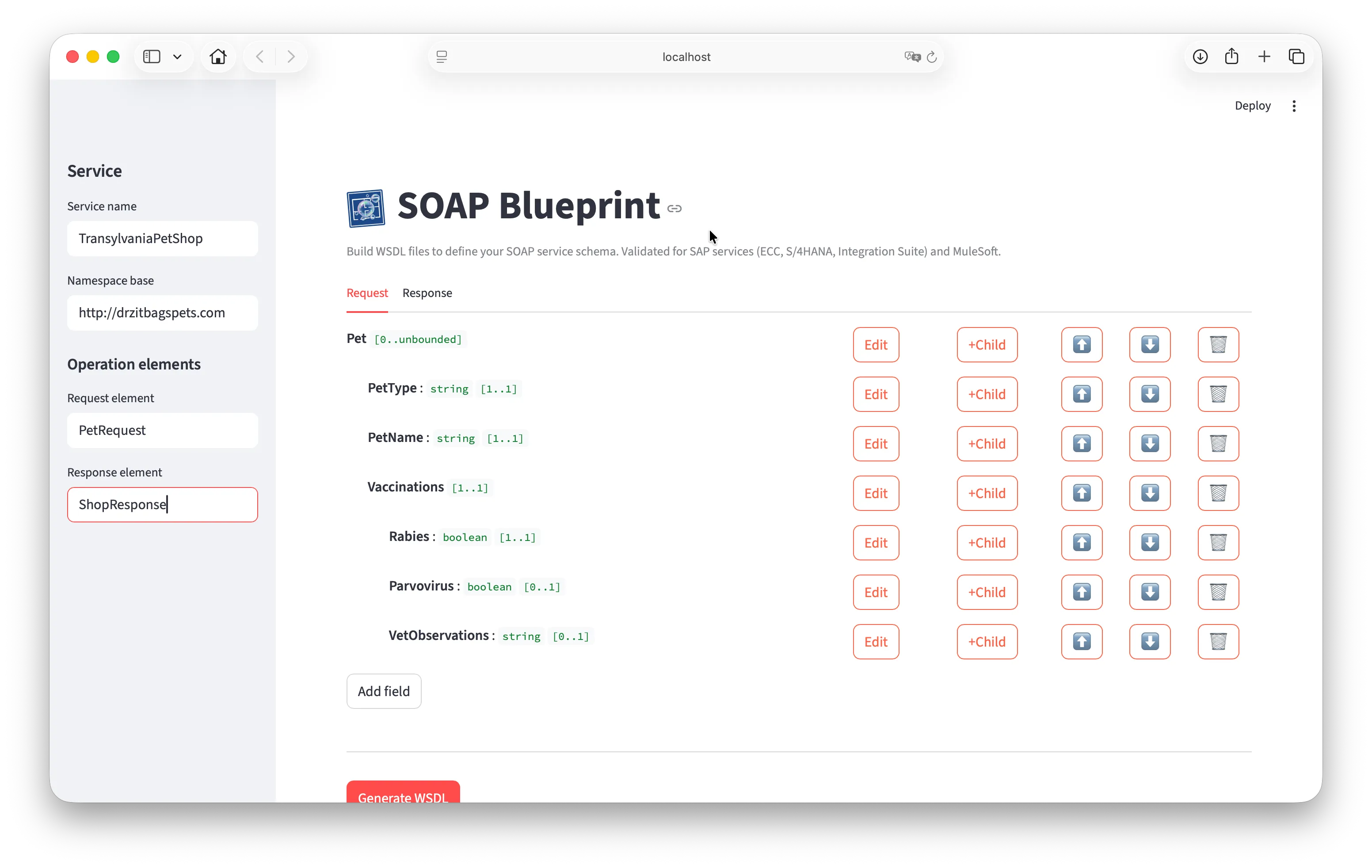Screen dimensions: 1372x868
Task: Open the Deploy option
Action: 1252,106
